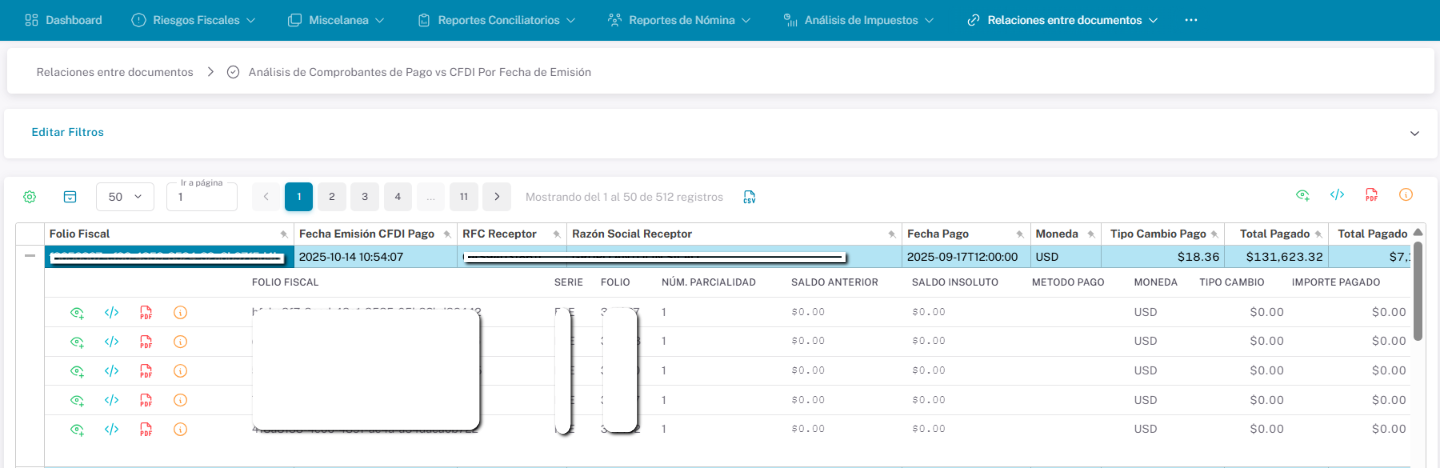Expand the Editar Filtros panel chevron
1440x468 pixels.
pyautogui.click(x=1414, y=133)
